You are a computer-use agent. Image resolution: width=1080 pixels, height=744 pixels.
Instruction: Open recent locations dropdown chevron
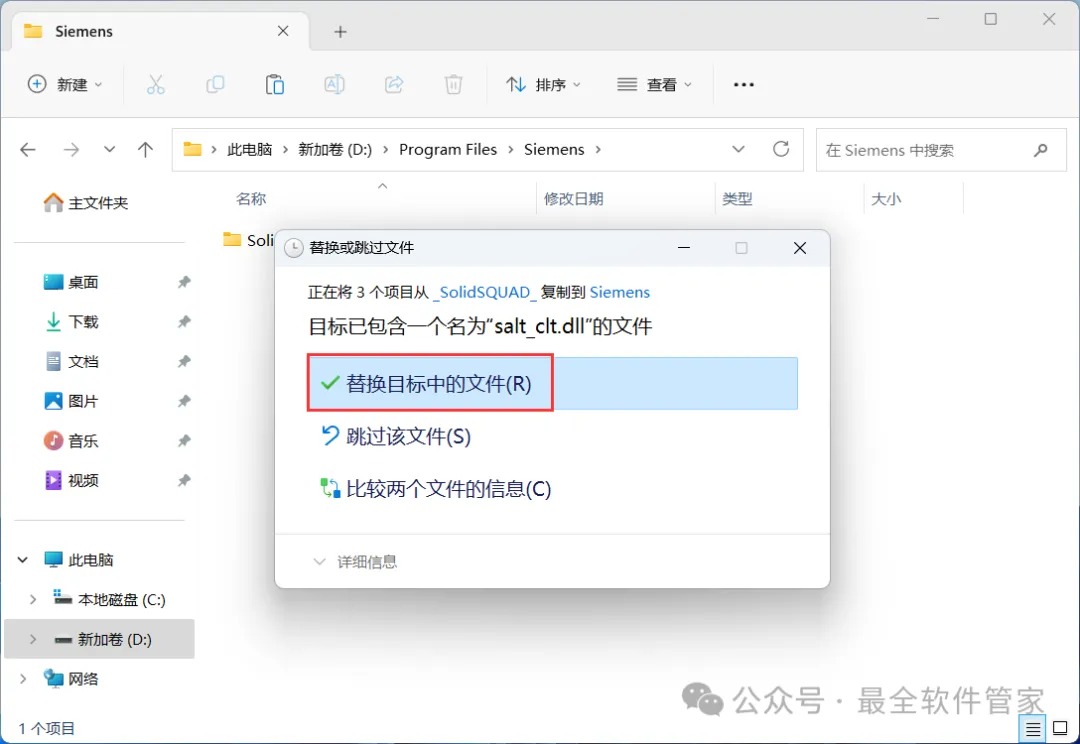pyautogui.click(x=110, y=149)
